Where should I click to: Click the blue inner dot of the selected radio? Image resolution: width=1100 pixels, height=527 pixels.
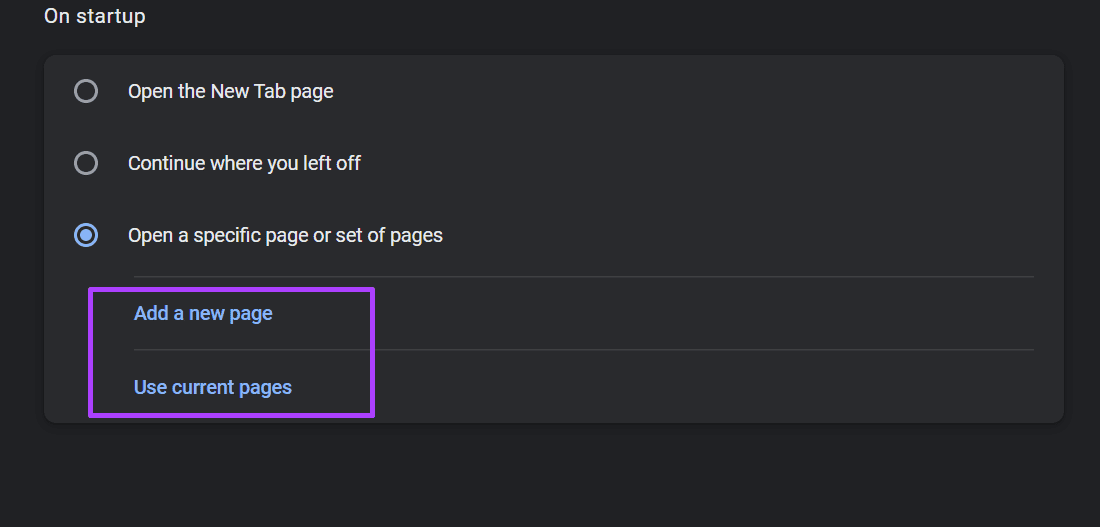pyautogui.click(x=86, y=235)
